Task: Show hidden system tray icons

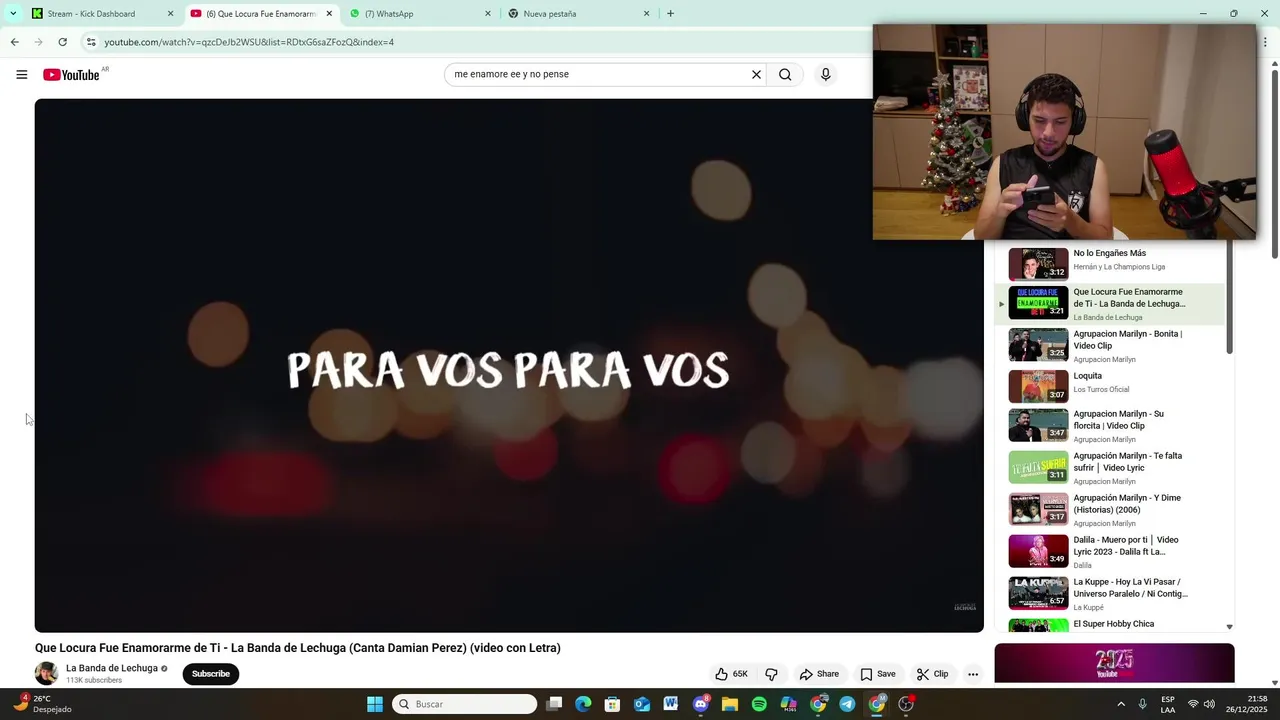Action: click(1120, 704)
